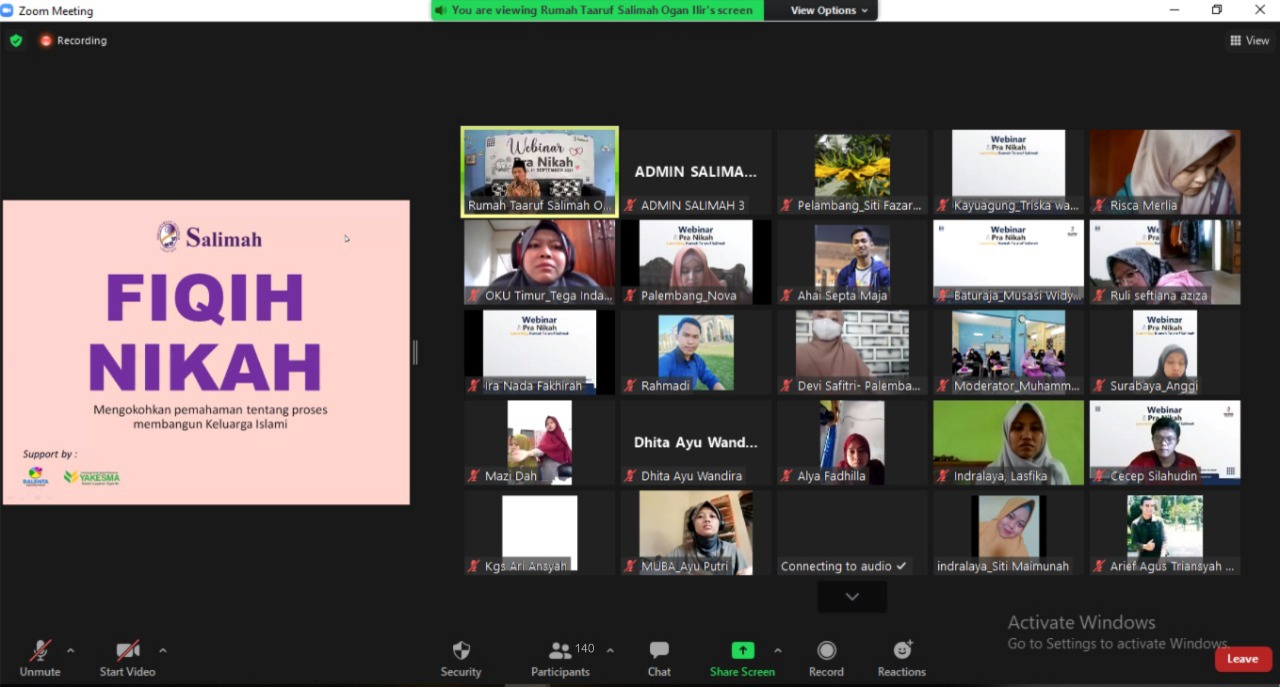Open the Participants list
Image resolution: width=1280 pixels, height=687 pixels.
click(x=561, y=659)
